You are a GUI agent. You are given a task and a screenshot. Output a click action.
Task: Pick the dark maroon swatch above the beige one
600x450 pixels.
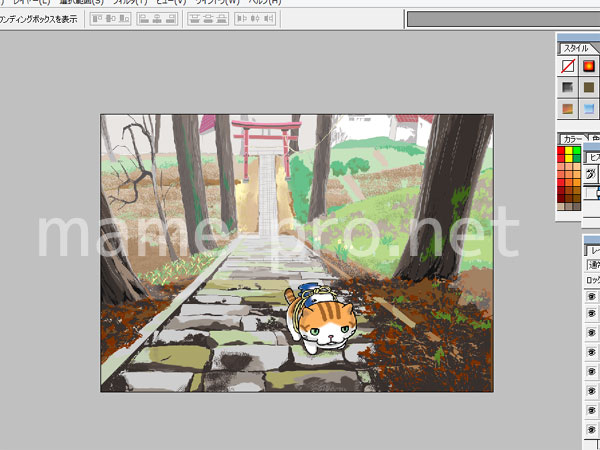561,198
